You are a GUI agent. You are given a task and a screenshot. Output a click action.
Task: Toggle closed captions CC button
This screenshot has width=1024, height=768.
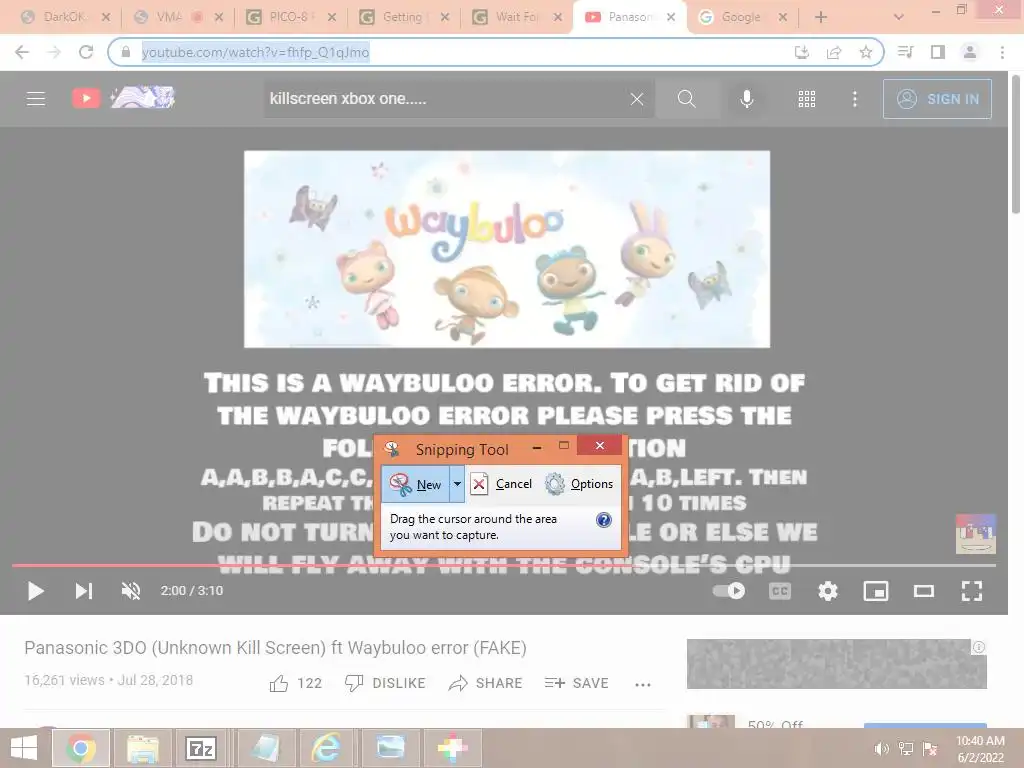point(780,591)
